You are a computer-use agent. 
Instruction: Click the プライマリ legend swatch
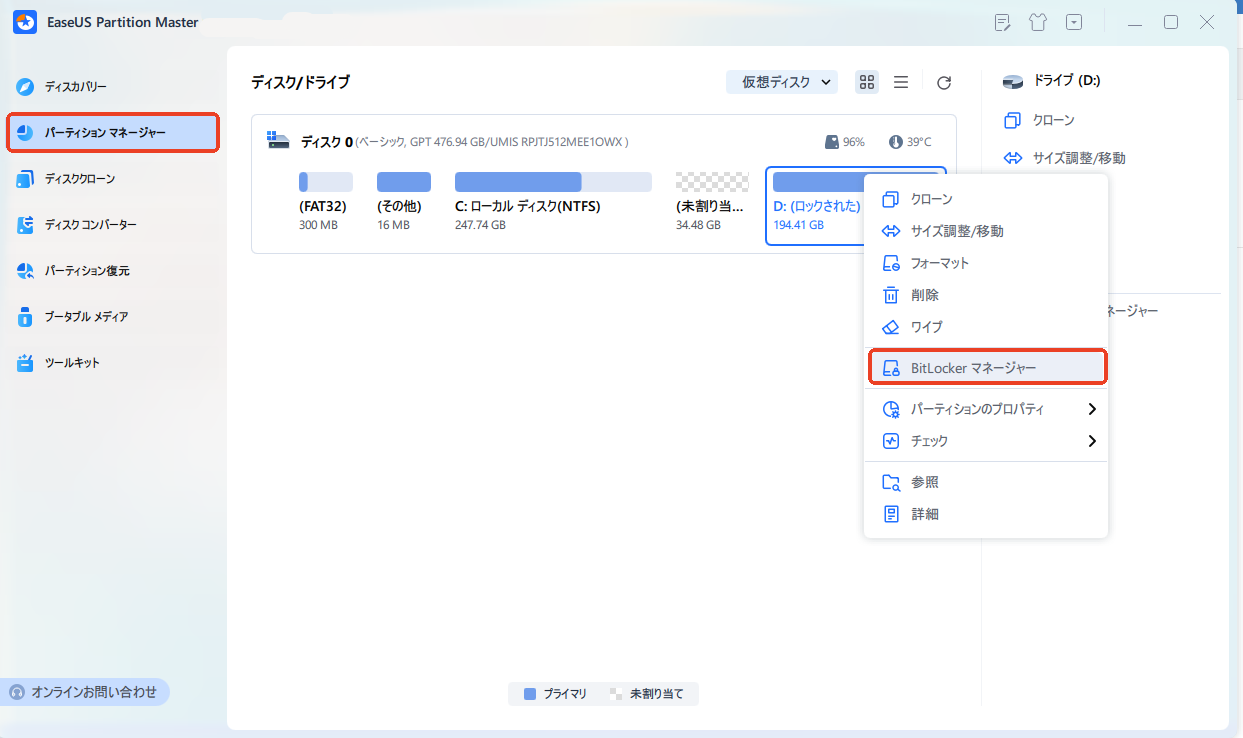pyautogui.click(x=530, y=693)
